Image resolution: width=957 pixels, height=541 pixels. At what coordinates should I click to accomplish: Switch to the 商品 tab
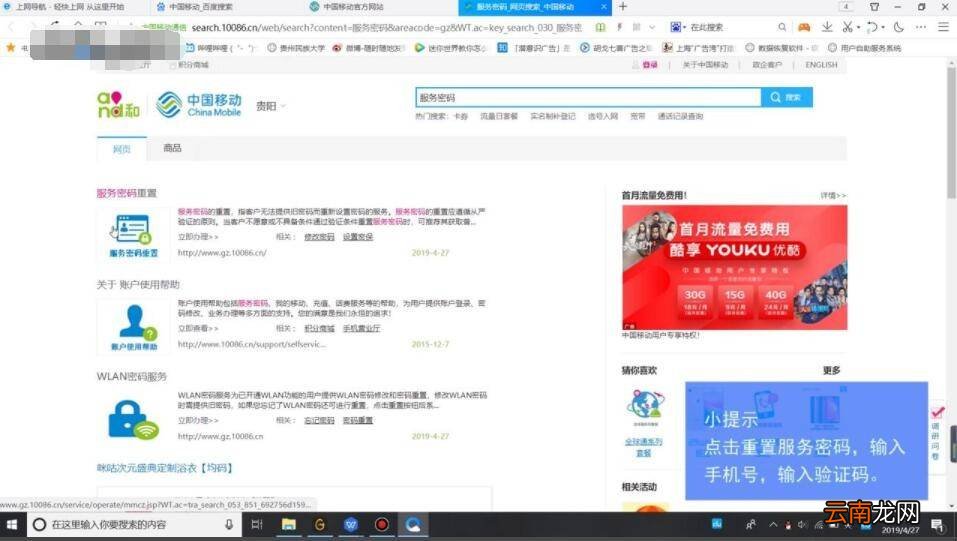tap(172, 148)
